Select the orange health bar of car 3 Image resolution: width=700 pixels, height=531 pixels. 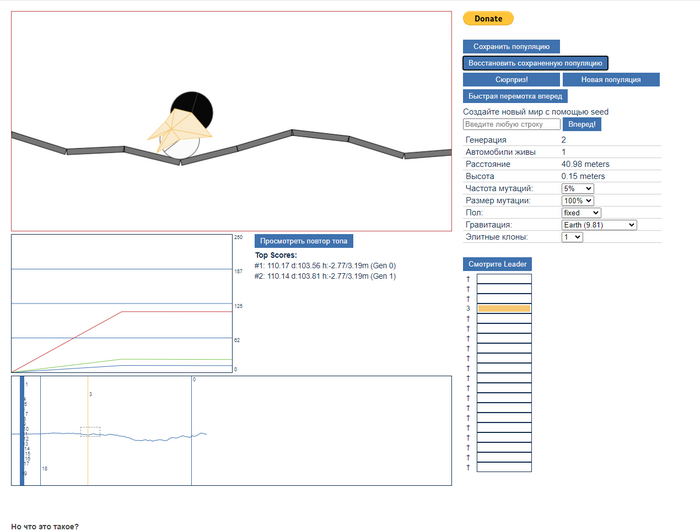coord(504,309)
